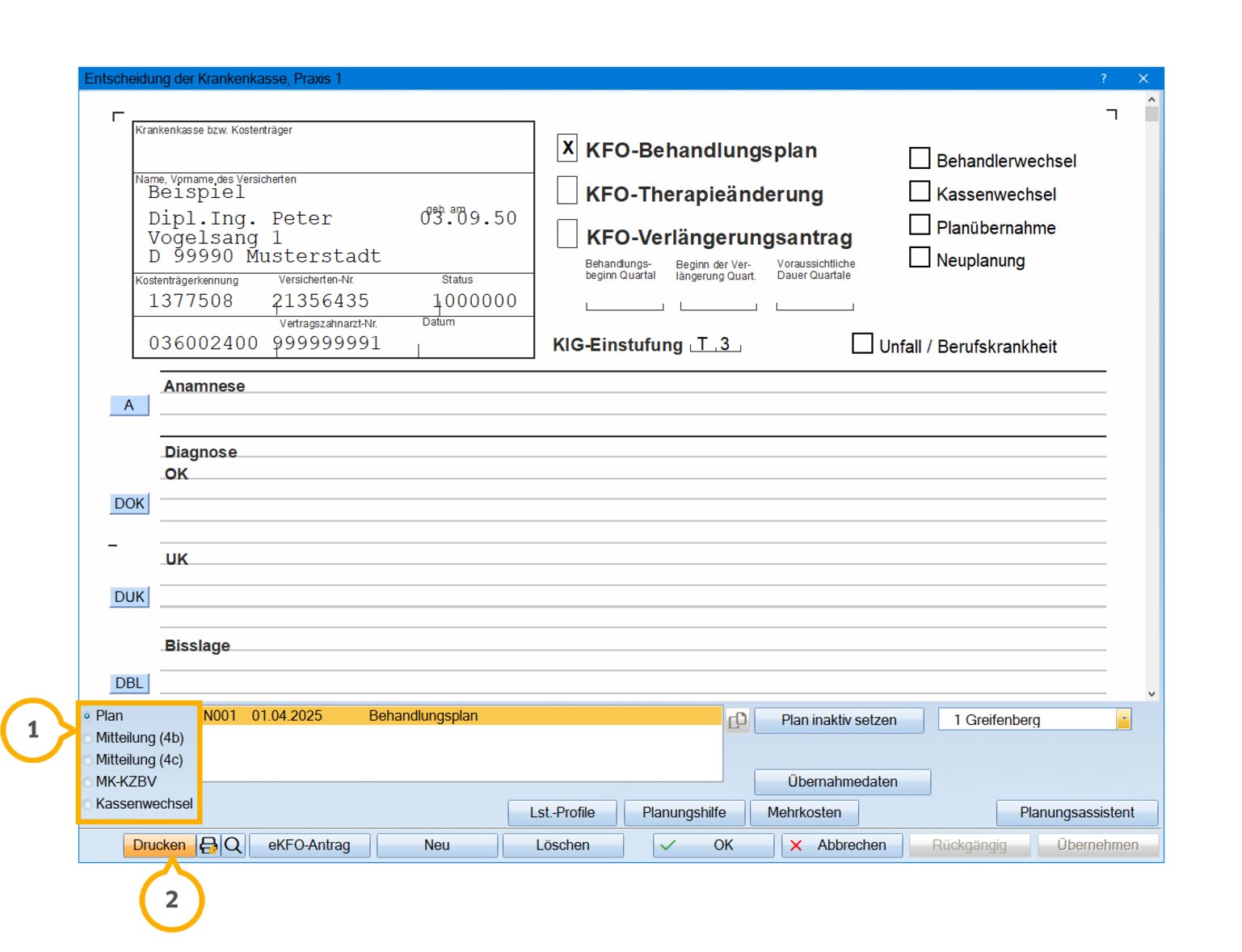
Task: Enable the Kassenwechsel checkbox
Action: 920,191
